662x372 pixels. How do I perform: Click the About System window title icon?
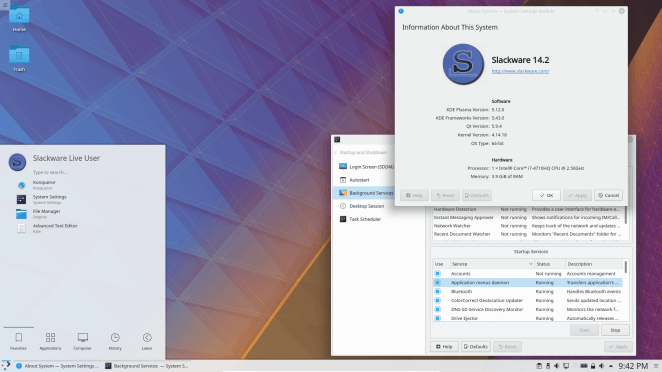(x=401, y=11)
